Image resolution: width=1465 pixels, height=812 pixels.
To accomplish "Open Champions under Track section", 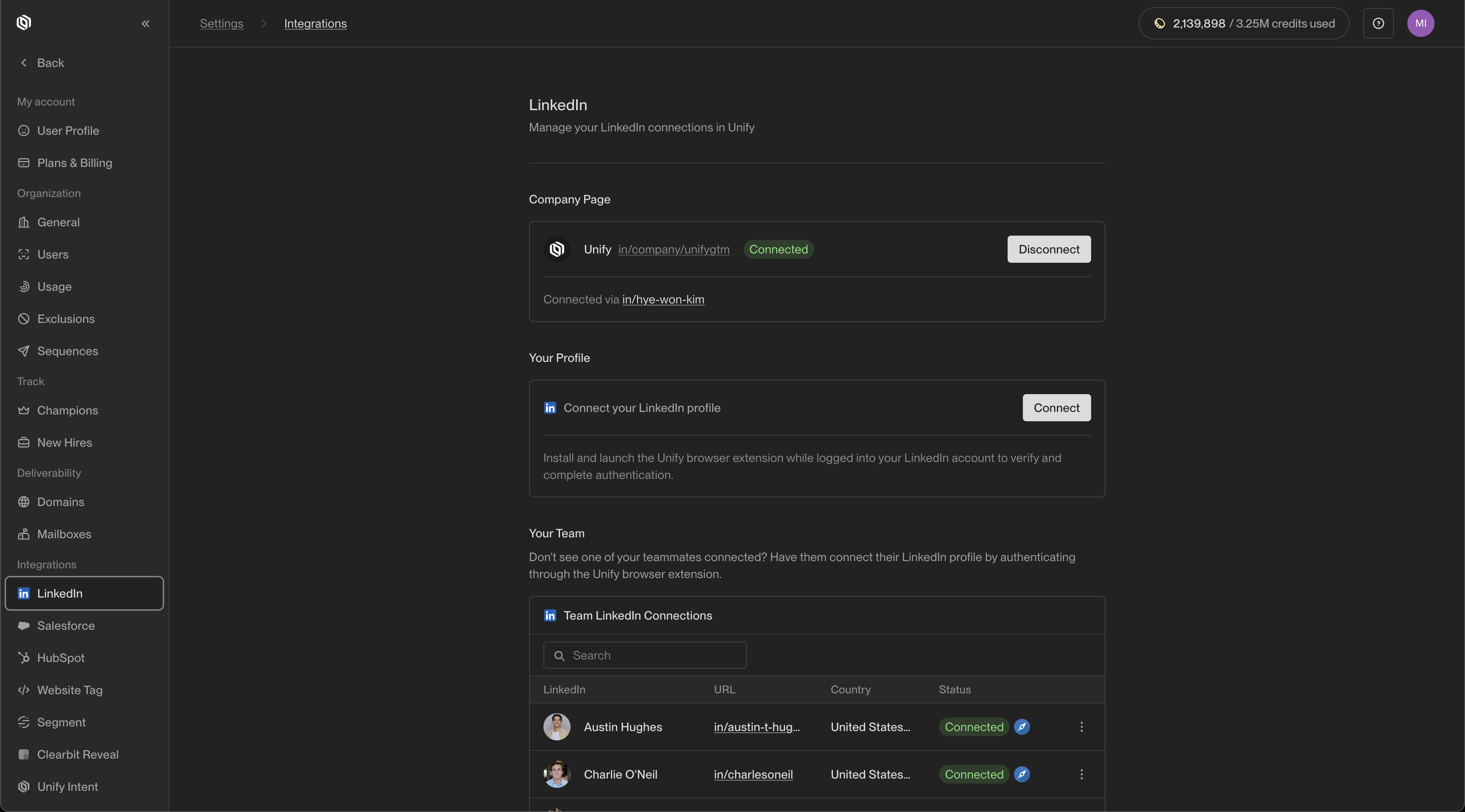I will [x=67, y=410].
